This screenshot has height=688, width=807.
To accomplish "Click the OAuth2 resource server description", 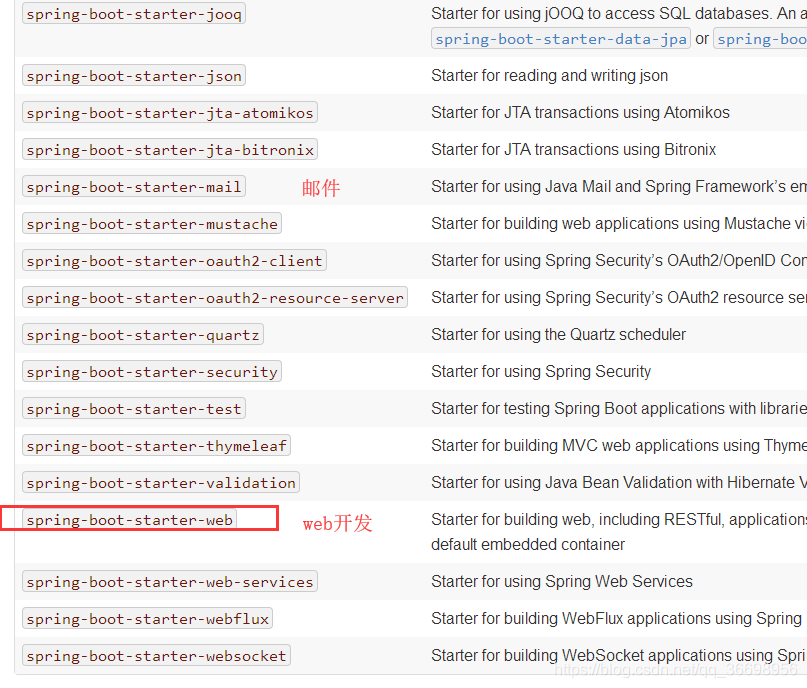I will click(619, 298).
